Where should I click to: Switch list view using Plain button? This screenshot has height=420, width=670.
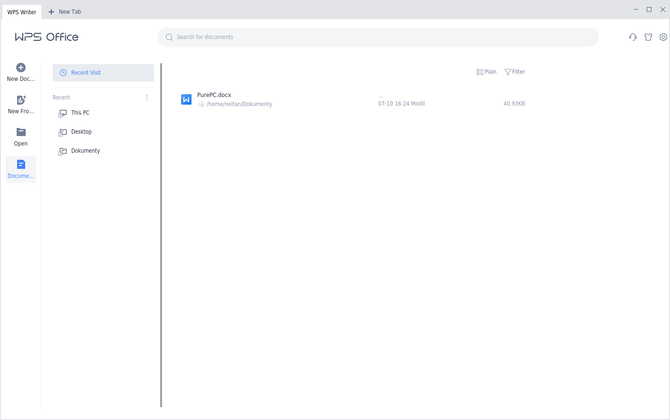(486, 72)
